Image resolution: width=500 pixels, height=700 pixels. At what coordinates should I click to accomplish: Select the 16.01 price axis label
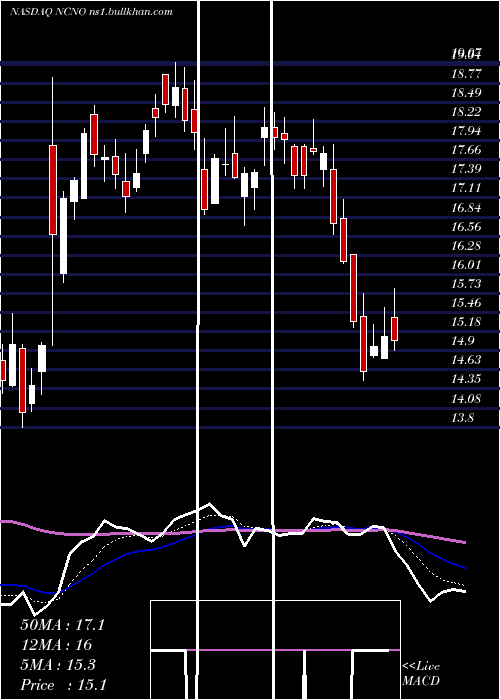tap(467, 264)
